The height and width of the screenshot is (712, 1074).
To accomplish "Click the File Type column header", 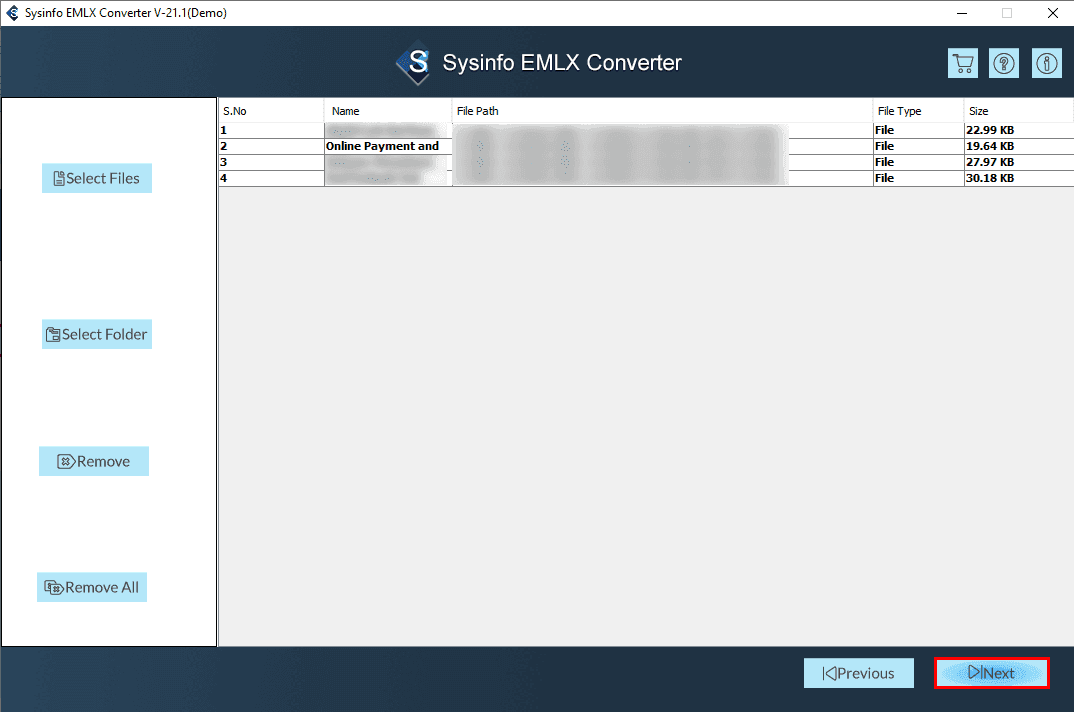I will [919, 111].
